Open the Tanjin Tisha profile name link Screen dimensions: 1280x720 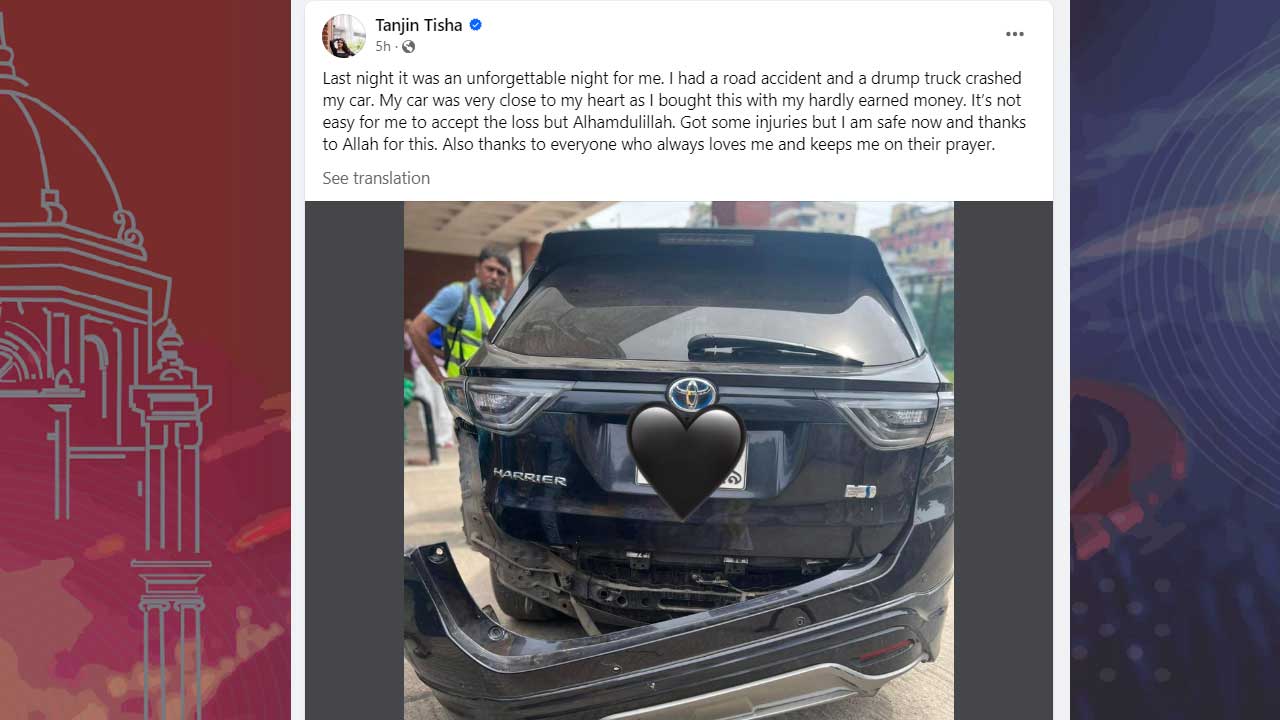419,25
